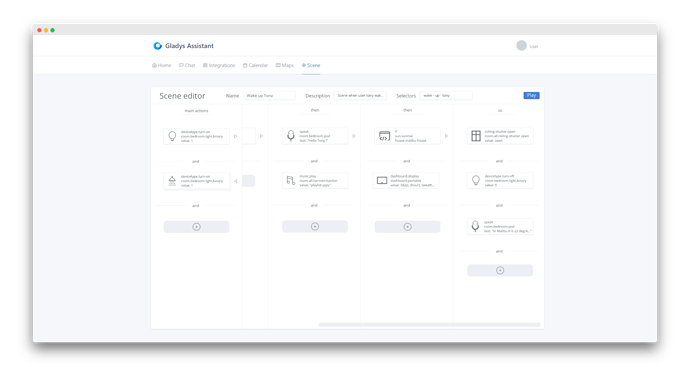Collapse arrow beside ceiling lamp card
690x367 pixels.
coord(235,181)
